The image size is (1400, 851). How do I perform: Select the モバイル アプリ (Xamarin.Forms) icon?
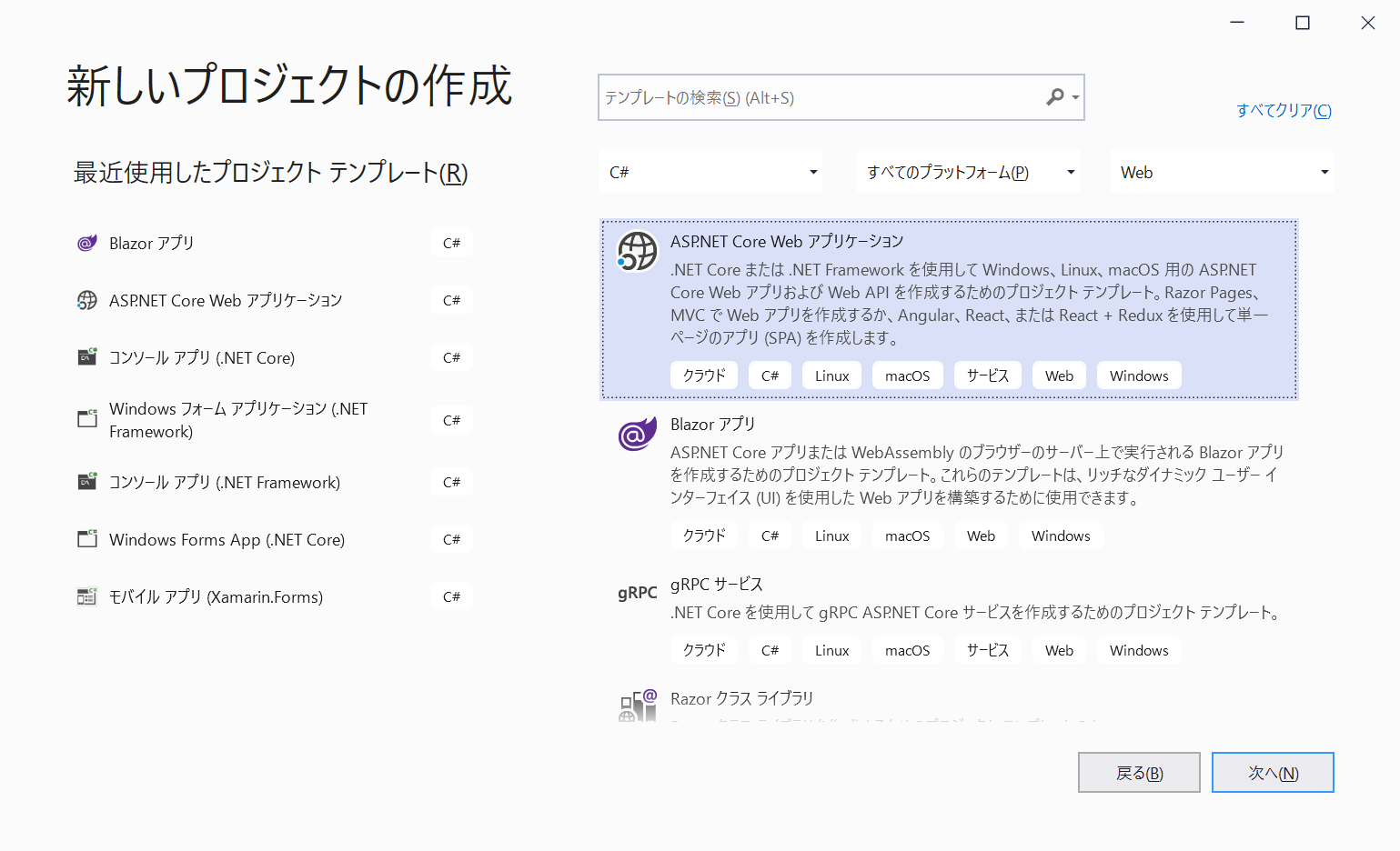(x=86, y=596)
